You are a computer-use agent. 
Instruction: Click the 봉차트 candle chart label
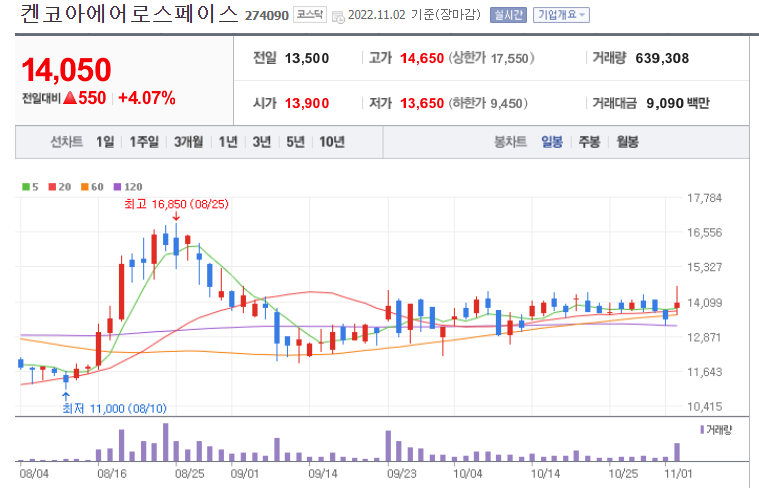coord(510,142)
